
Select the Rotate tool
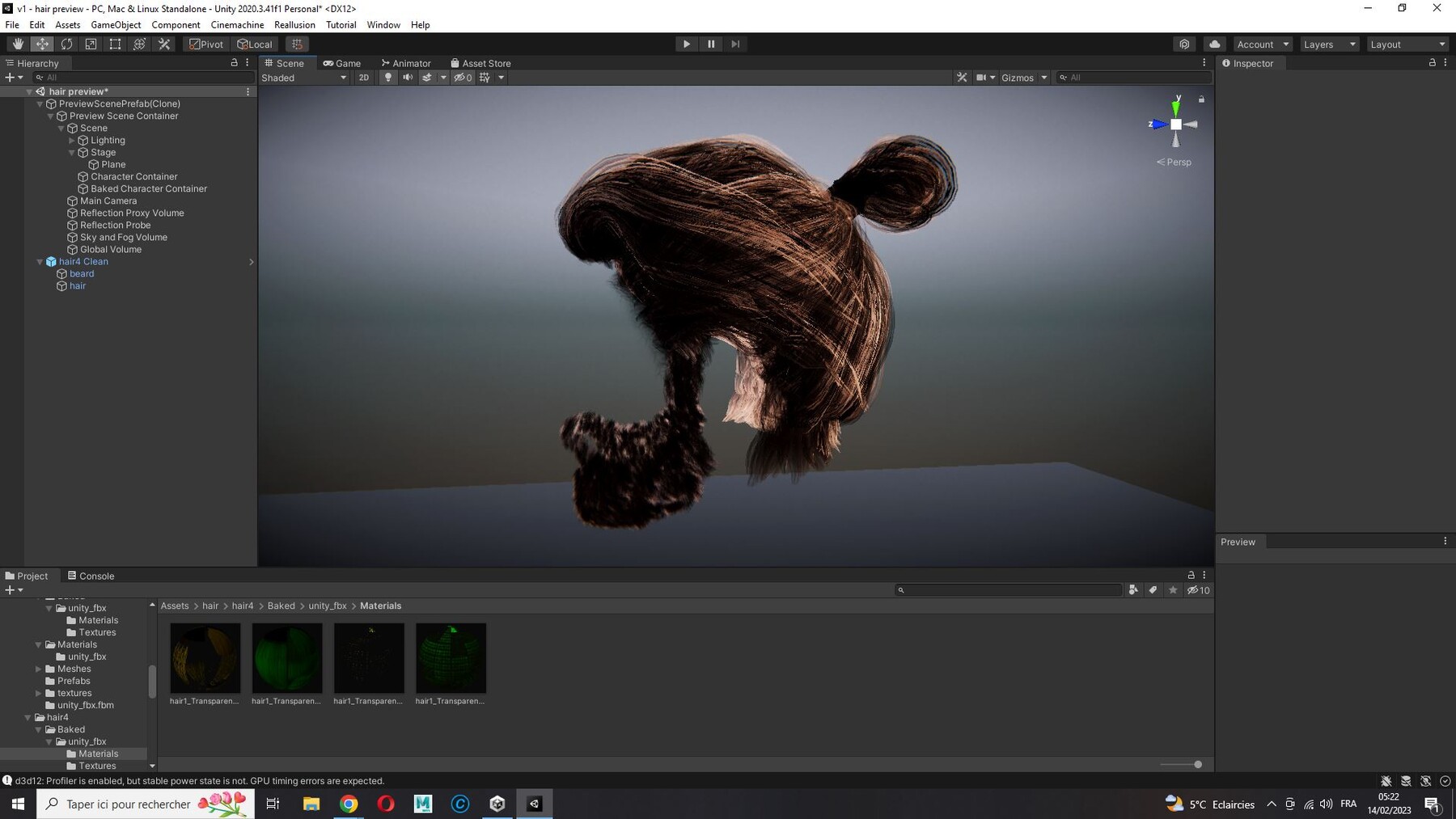[66, 44]
